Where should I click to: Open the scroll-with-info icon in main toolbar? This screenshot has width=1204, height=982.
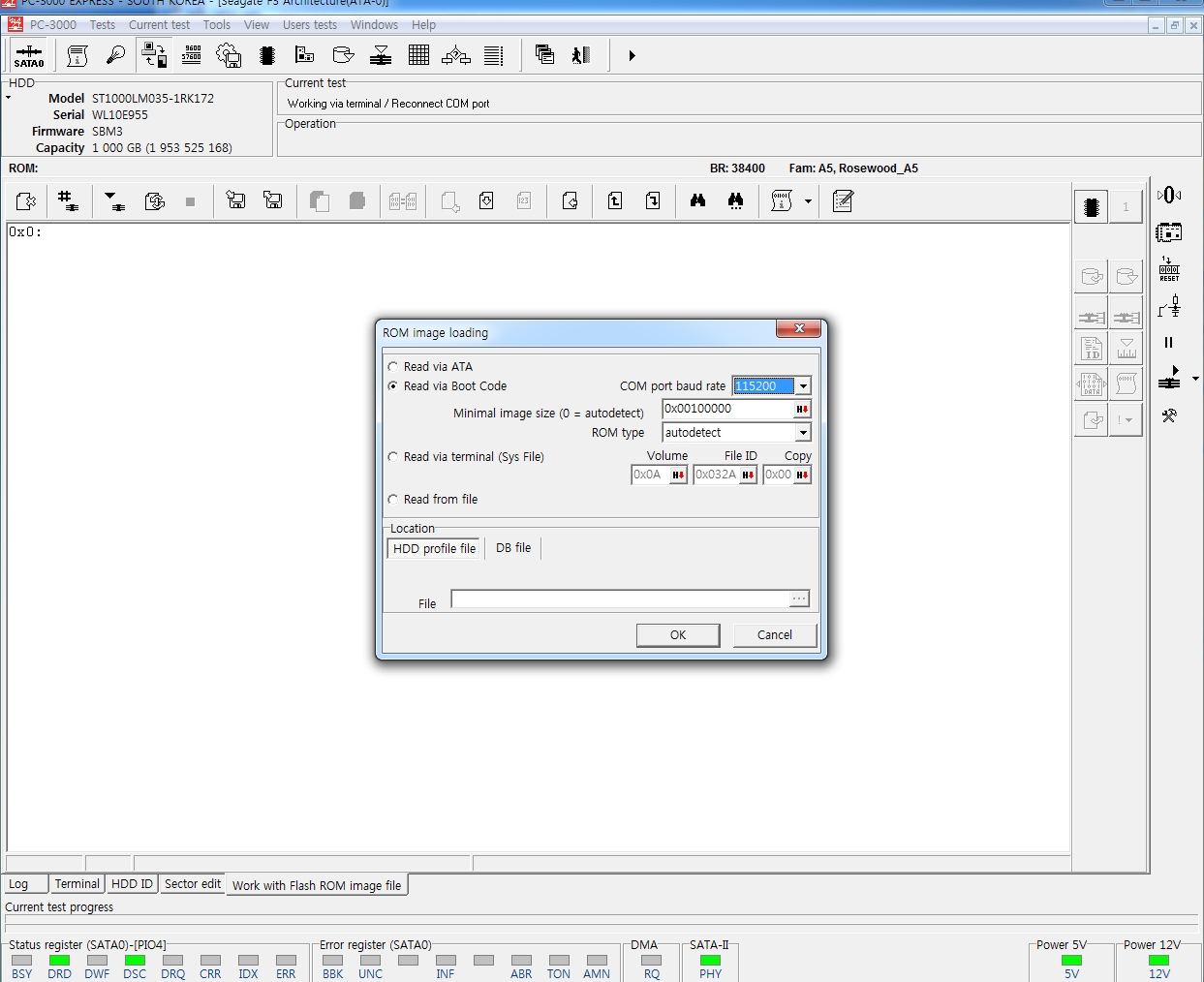[x=77, y=56]
